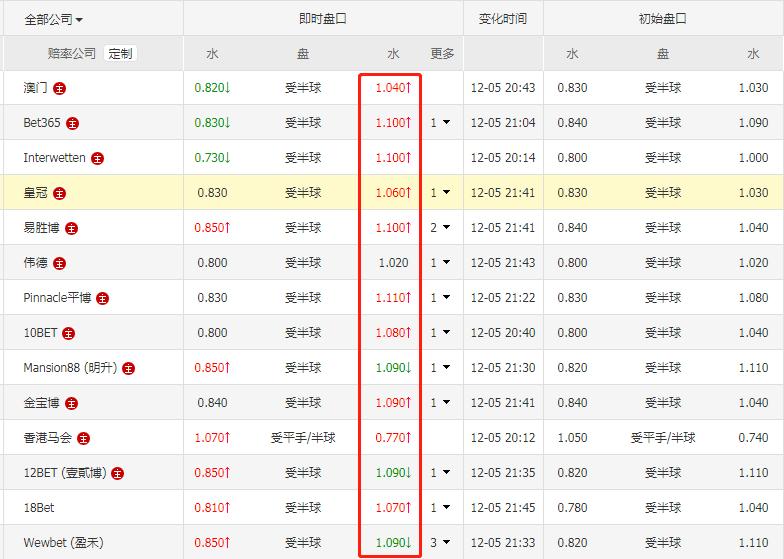The image size is (784, 559).
Task: Click the red 主 icon beside 澳门
Action: (x=60, y=88)
